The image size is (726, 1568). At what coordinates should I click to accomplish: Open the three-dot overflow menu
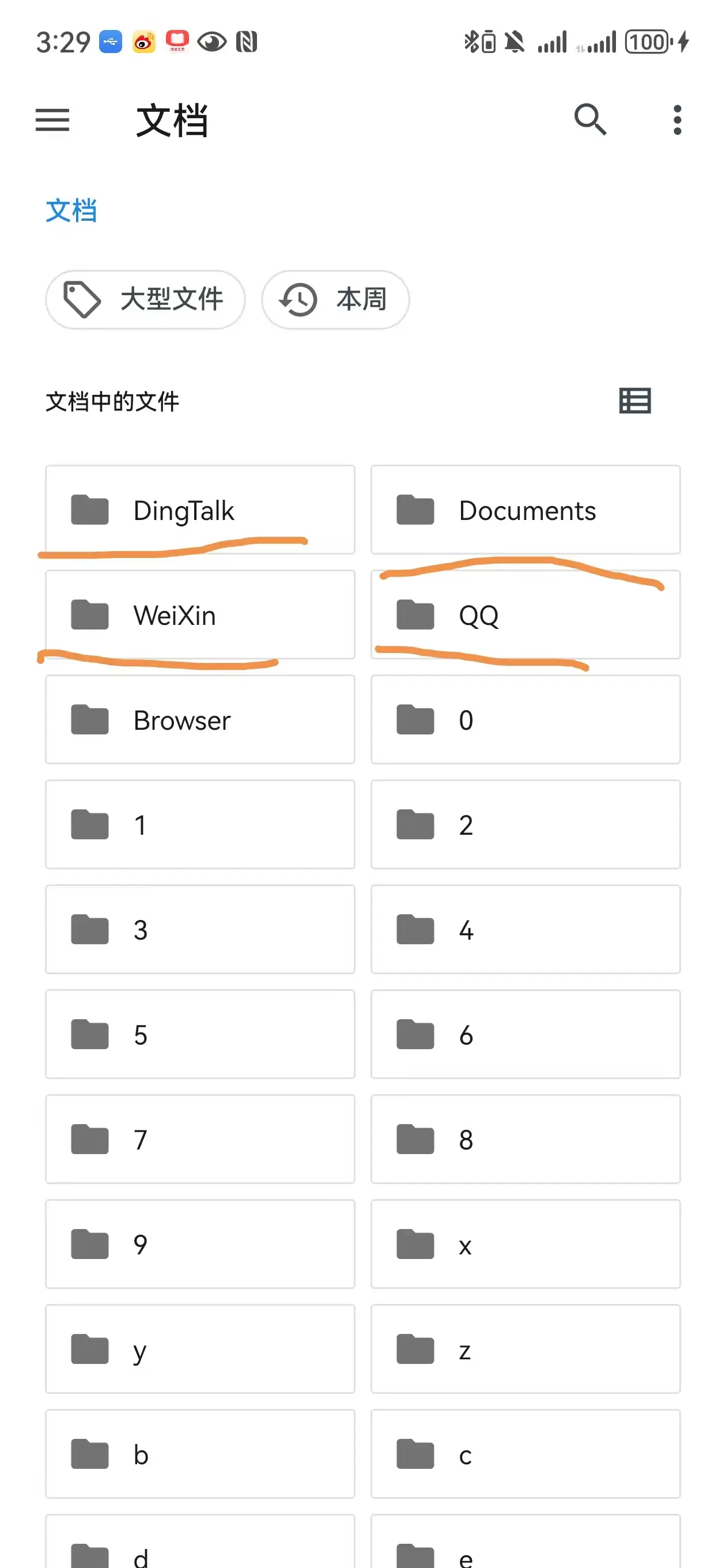(x=676, y=119)
